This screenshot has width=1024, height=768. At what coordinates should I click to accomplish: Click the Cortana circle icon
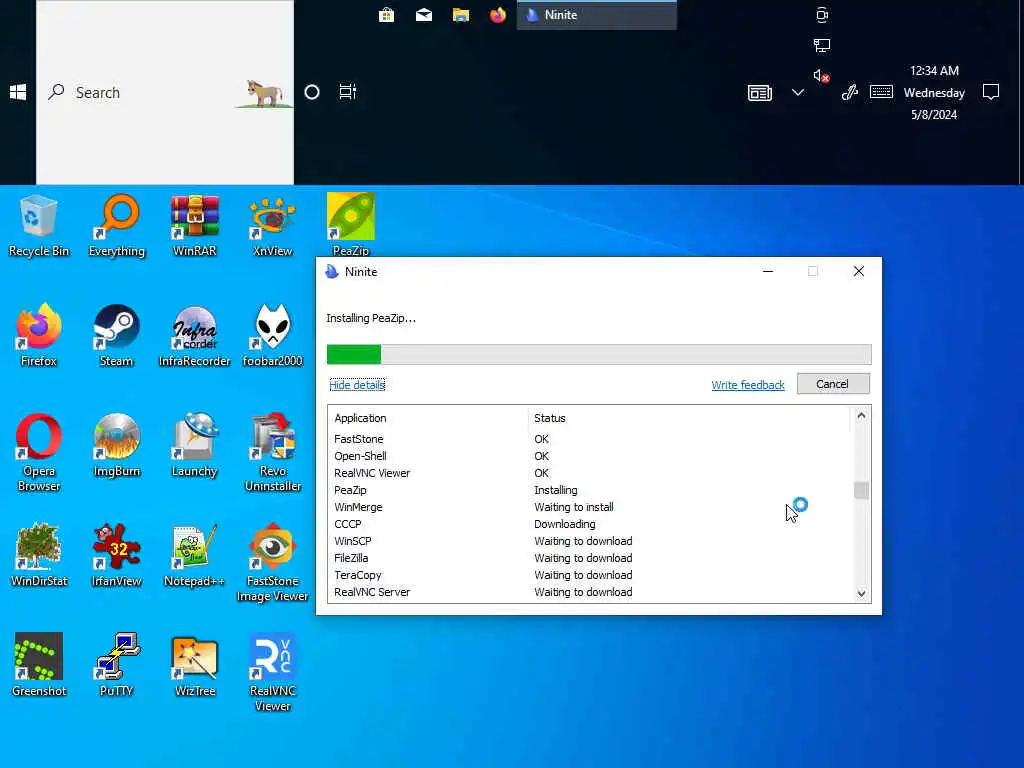point(312,92)
